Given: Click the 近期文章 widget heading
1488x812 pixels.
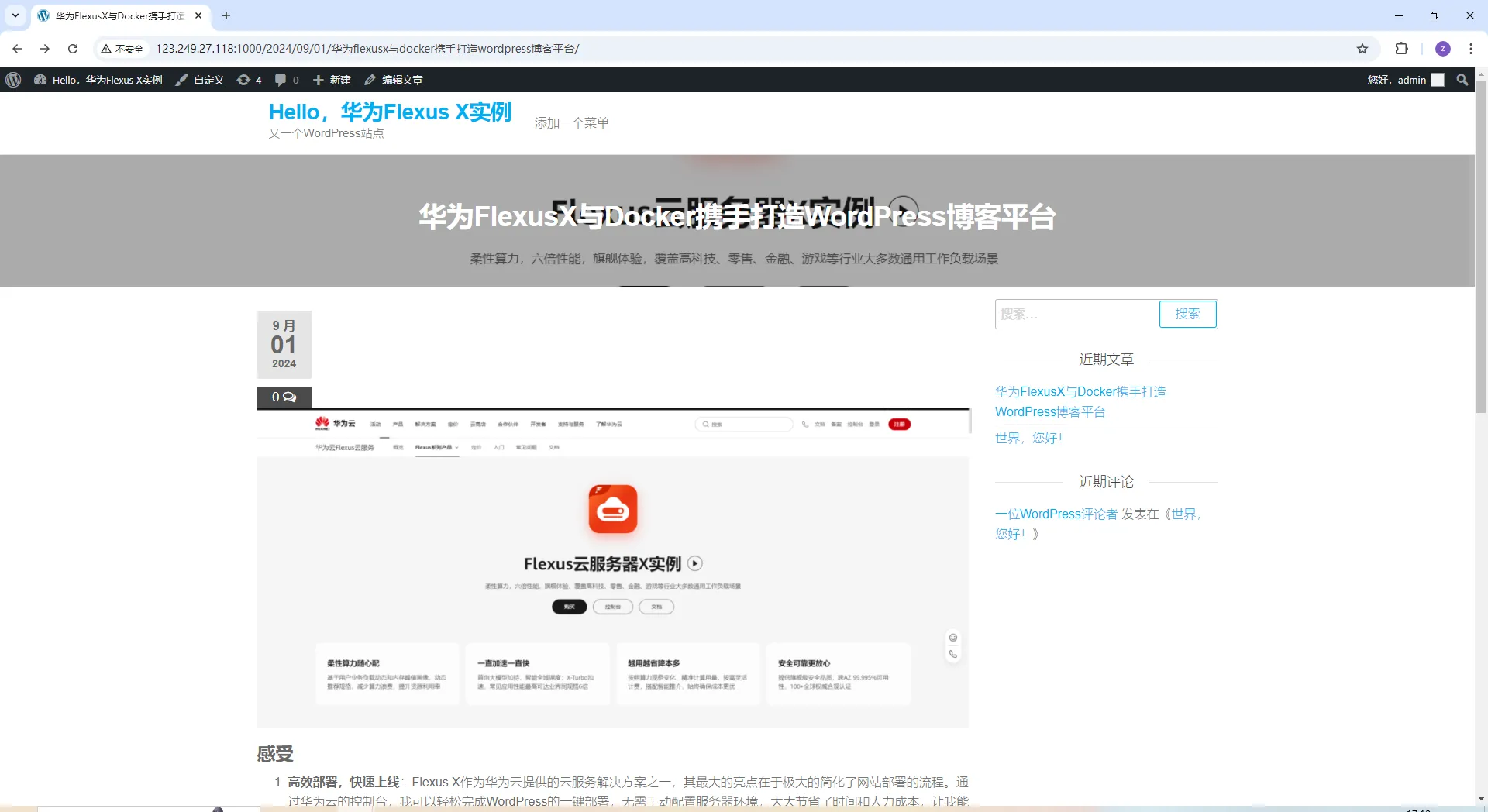Looking at the screenshot, I should [x=1106, y=360].
